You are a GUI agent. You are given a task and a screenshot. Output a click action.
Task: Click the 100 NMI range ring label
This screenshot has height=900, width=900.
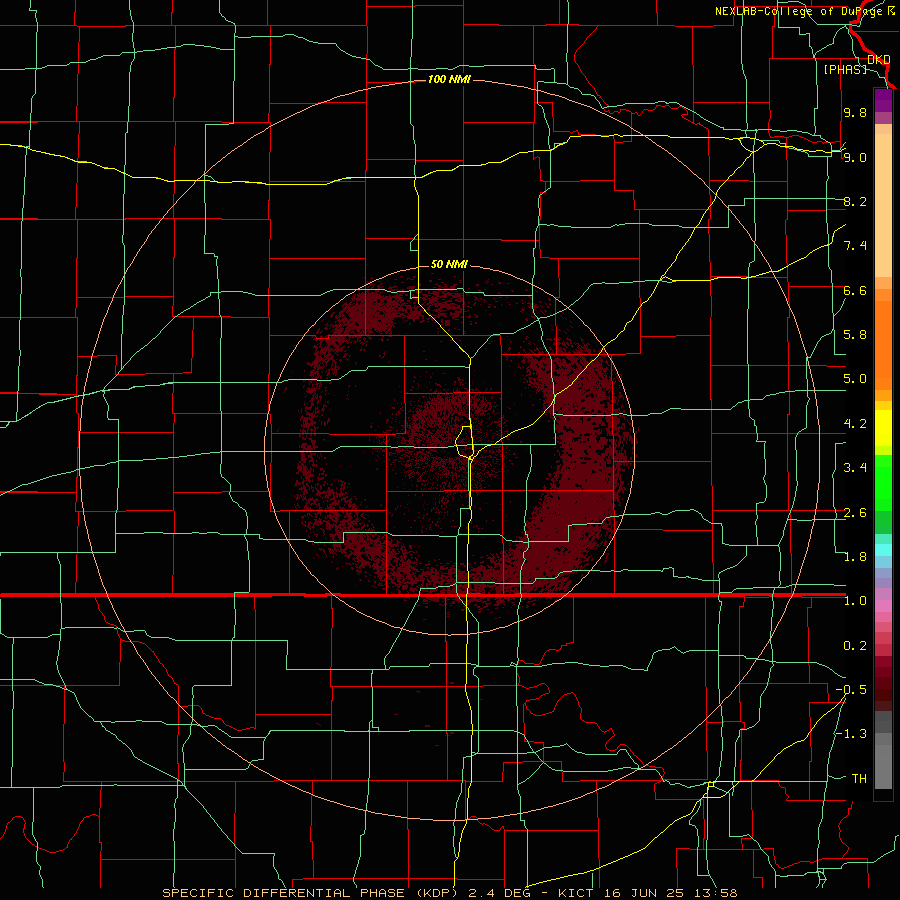coord(449,79)
